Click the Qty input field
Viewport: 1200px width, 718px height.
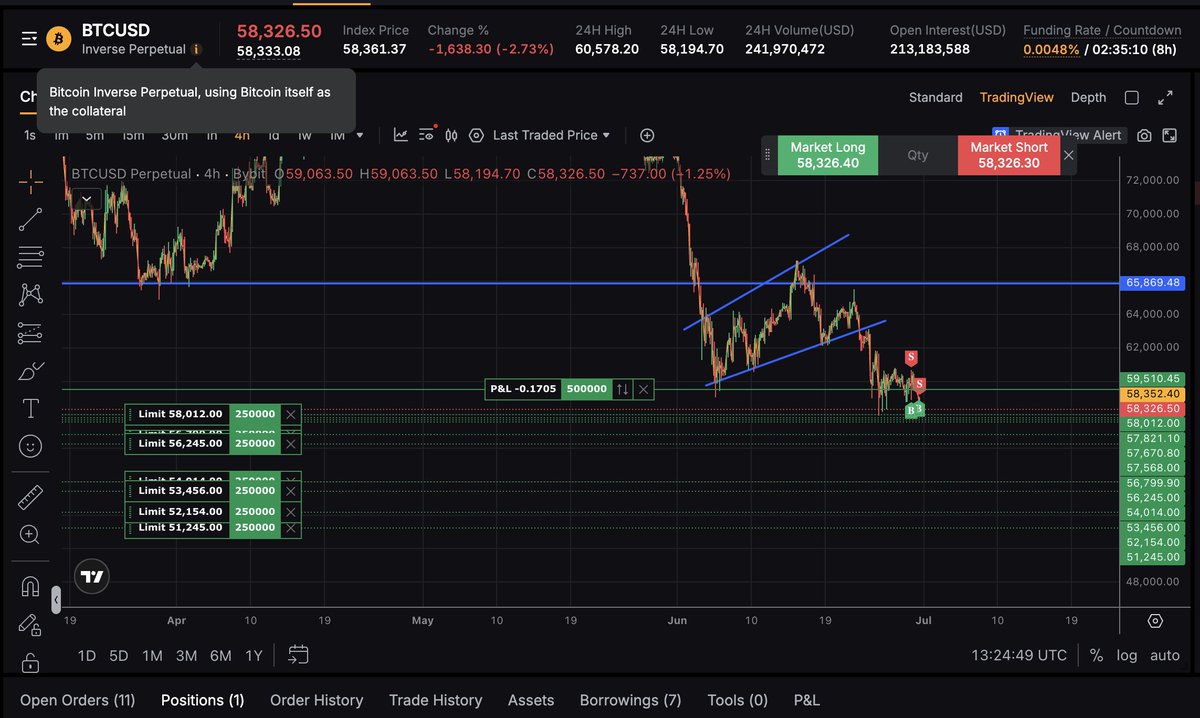point(918,155)
